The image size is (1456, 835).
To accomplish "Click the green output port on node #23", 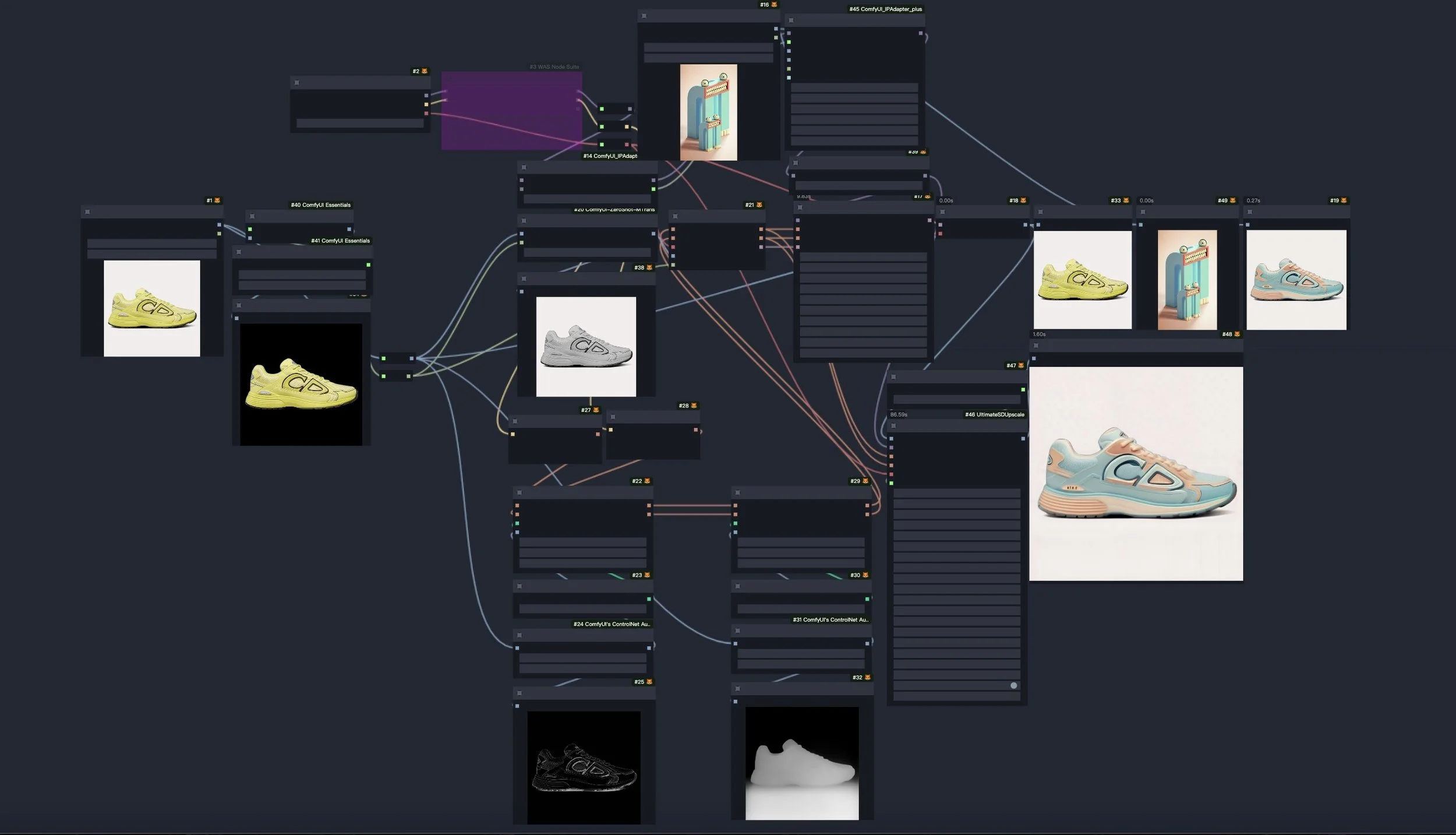I will coord(649,599).
